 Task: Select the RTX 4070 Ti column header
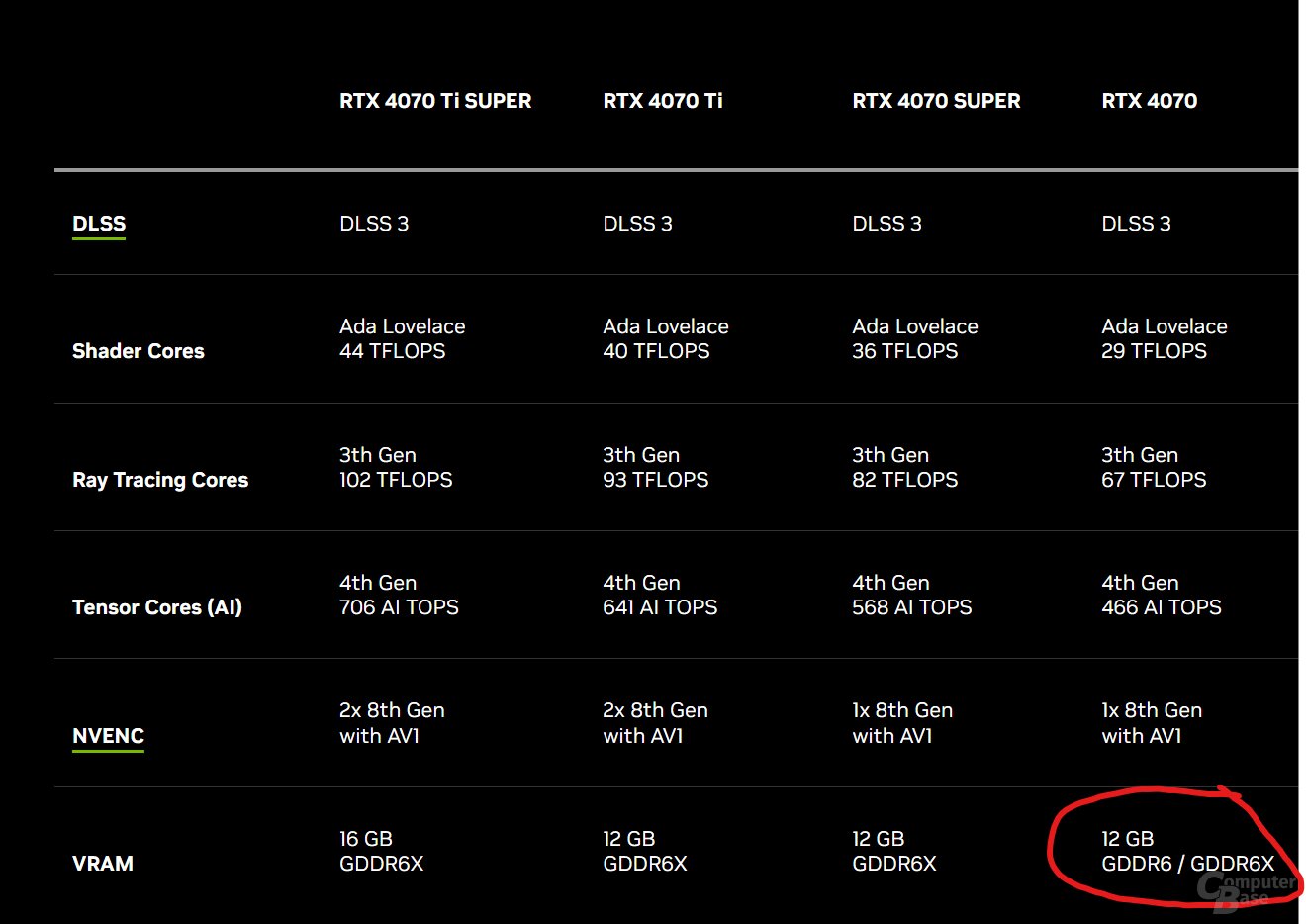click(663, 101)
